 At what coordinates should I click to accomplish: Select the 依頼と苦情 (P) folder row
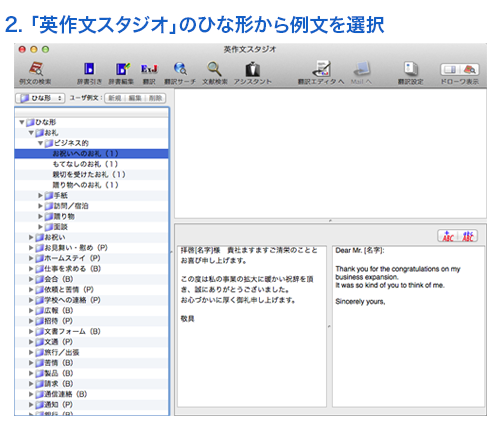pyautogui.click(x=92, y=290)
